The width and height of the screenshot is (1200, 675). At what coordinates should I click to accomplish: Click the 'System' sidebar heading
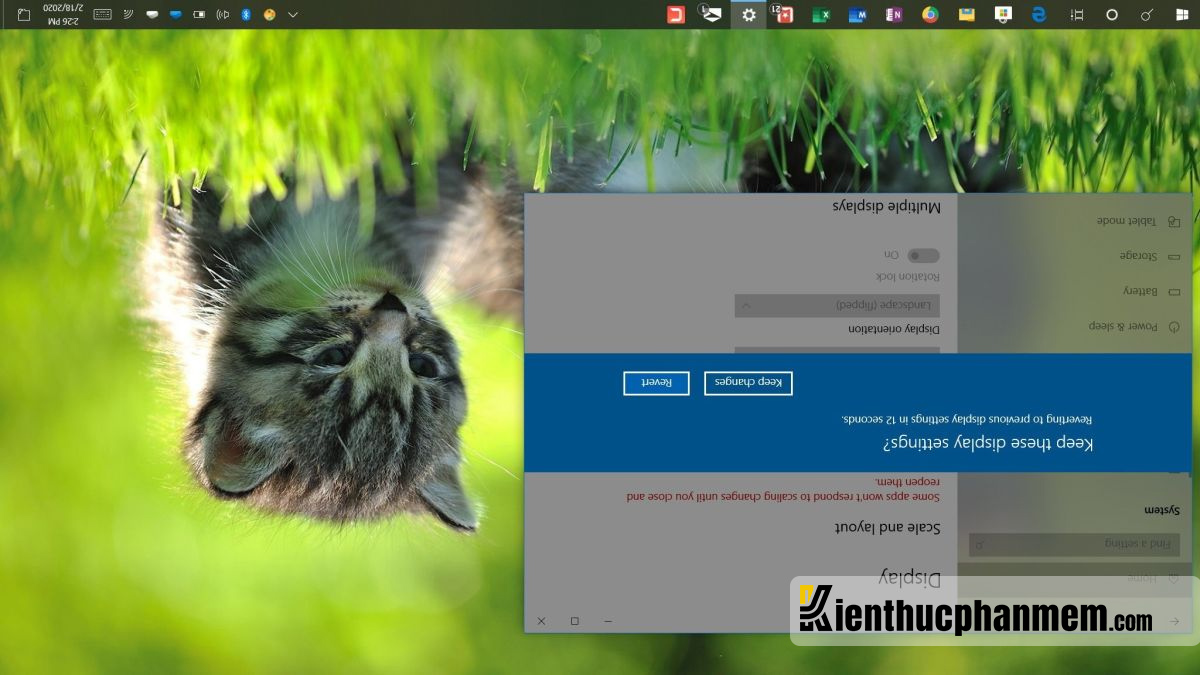click(1163, 509)
